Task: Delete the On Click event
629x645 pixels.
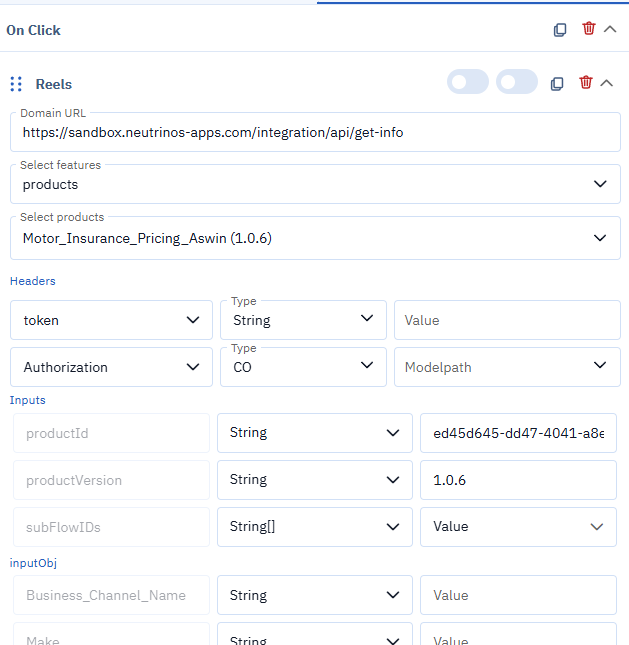Action: [x=588, y=29]
